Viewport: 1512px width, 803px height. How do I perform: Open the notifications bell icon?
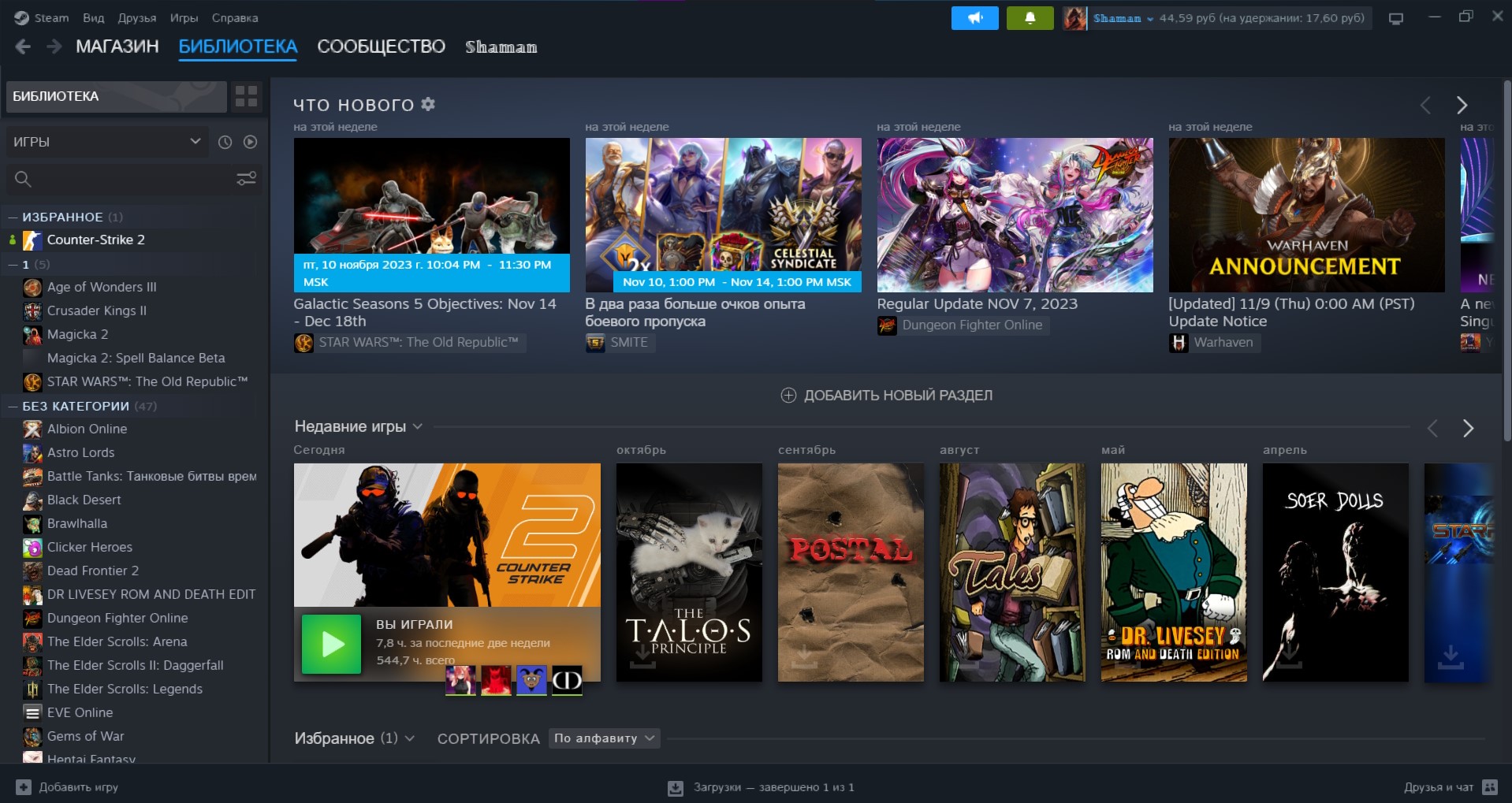pyautogui.click(x=1030, y=18)
